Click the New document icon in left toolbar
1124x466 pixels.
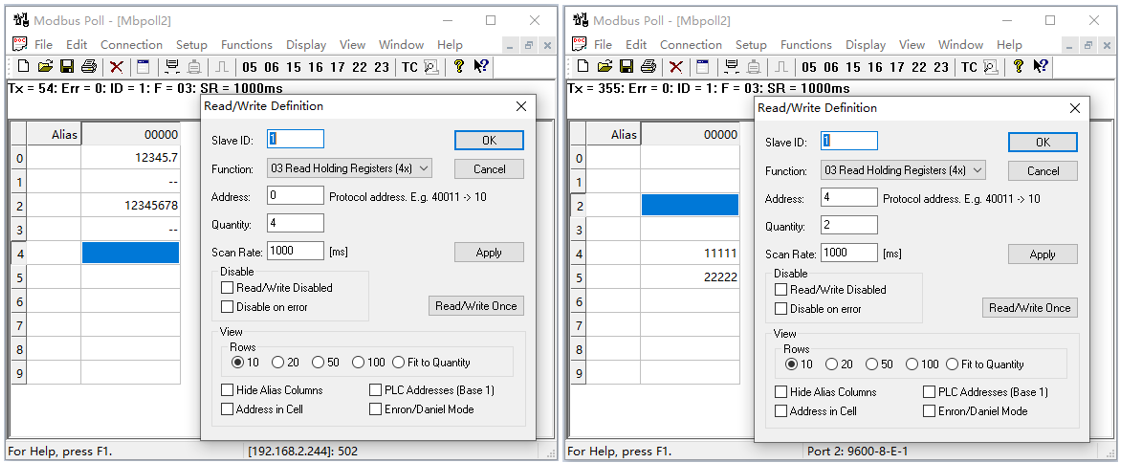tap(23, 67)
